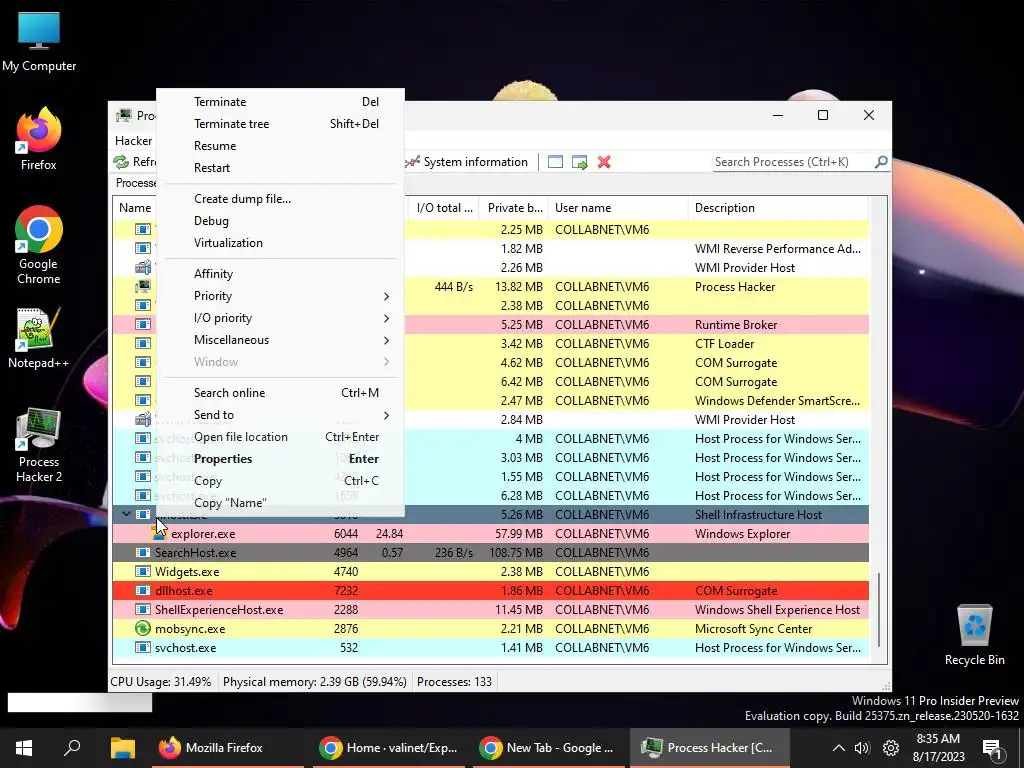This screenshot has width=1024, height=768.
Task: Open the Hacker menu
Action: coord(133,141)
